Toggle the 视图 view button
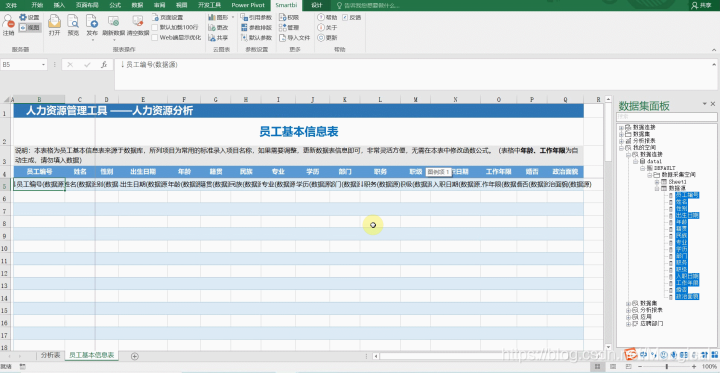720x373 pixels. click(x=30, y=28)
